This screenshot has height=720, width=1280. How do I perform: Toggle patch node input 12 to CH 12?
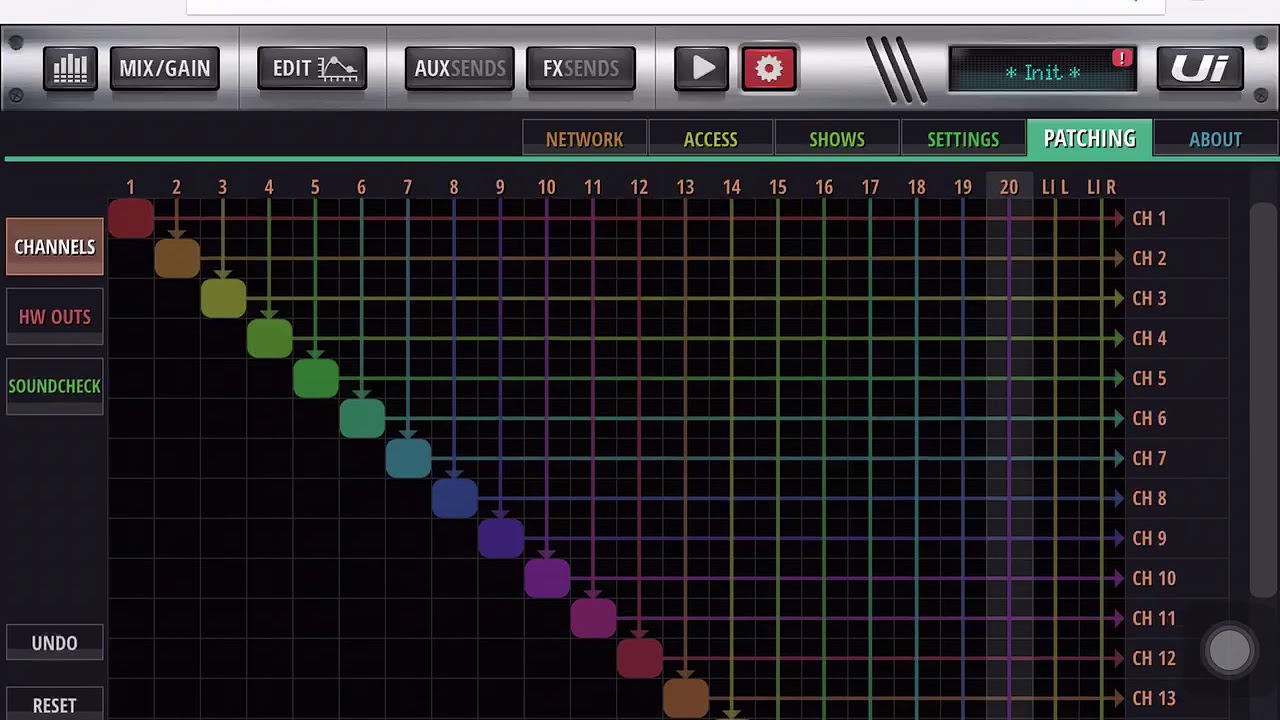pos(639,658)
